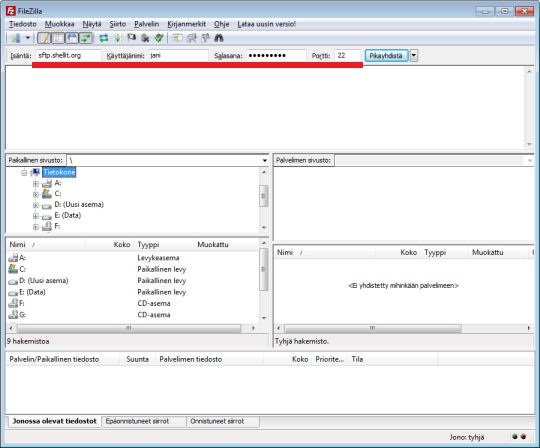Open the Ohje menu
Image resolution: width=540 pixels, height=448 pixels.
click(221, 24)
